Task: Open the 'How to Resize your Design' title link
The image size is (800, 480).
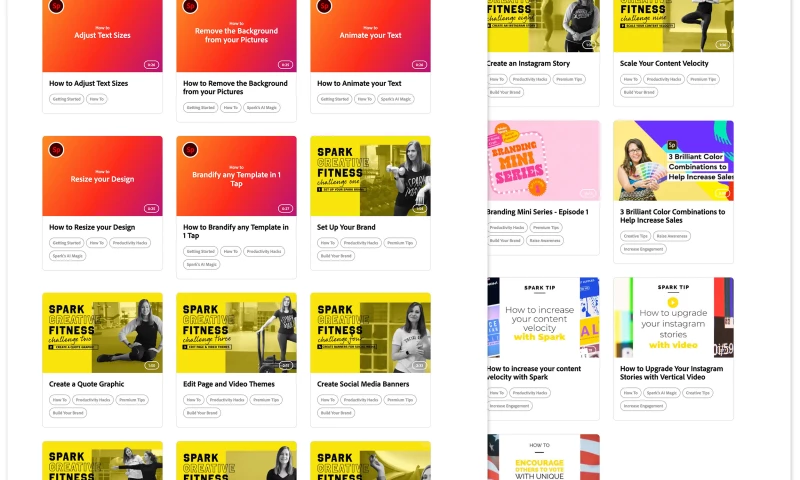Action: [92, 227]
